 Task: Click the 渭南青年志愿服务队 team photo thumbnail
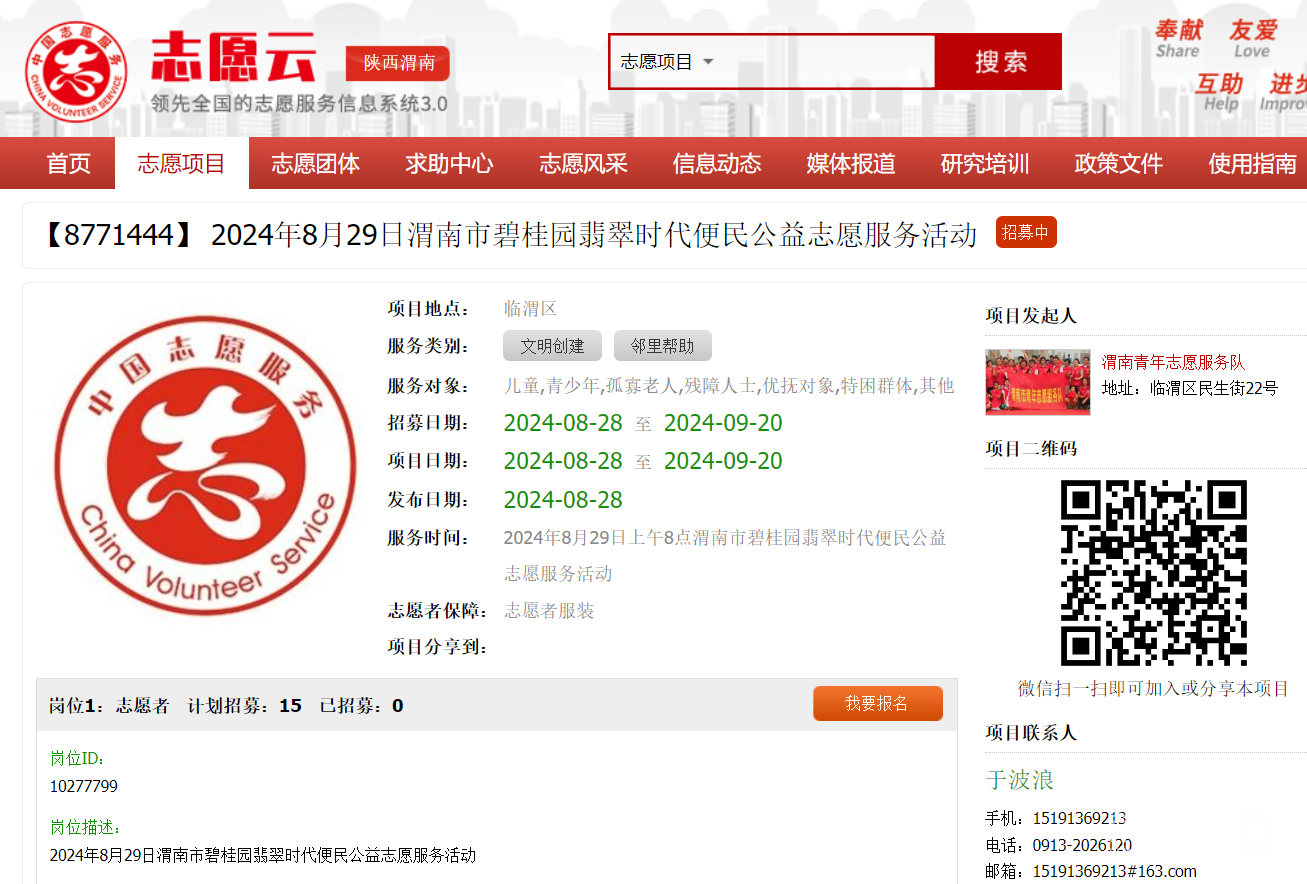pyautogui.click(x=1038, y=382)
